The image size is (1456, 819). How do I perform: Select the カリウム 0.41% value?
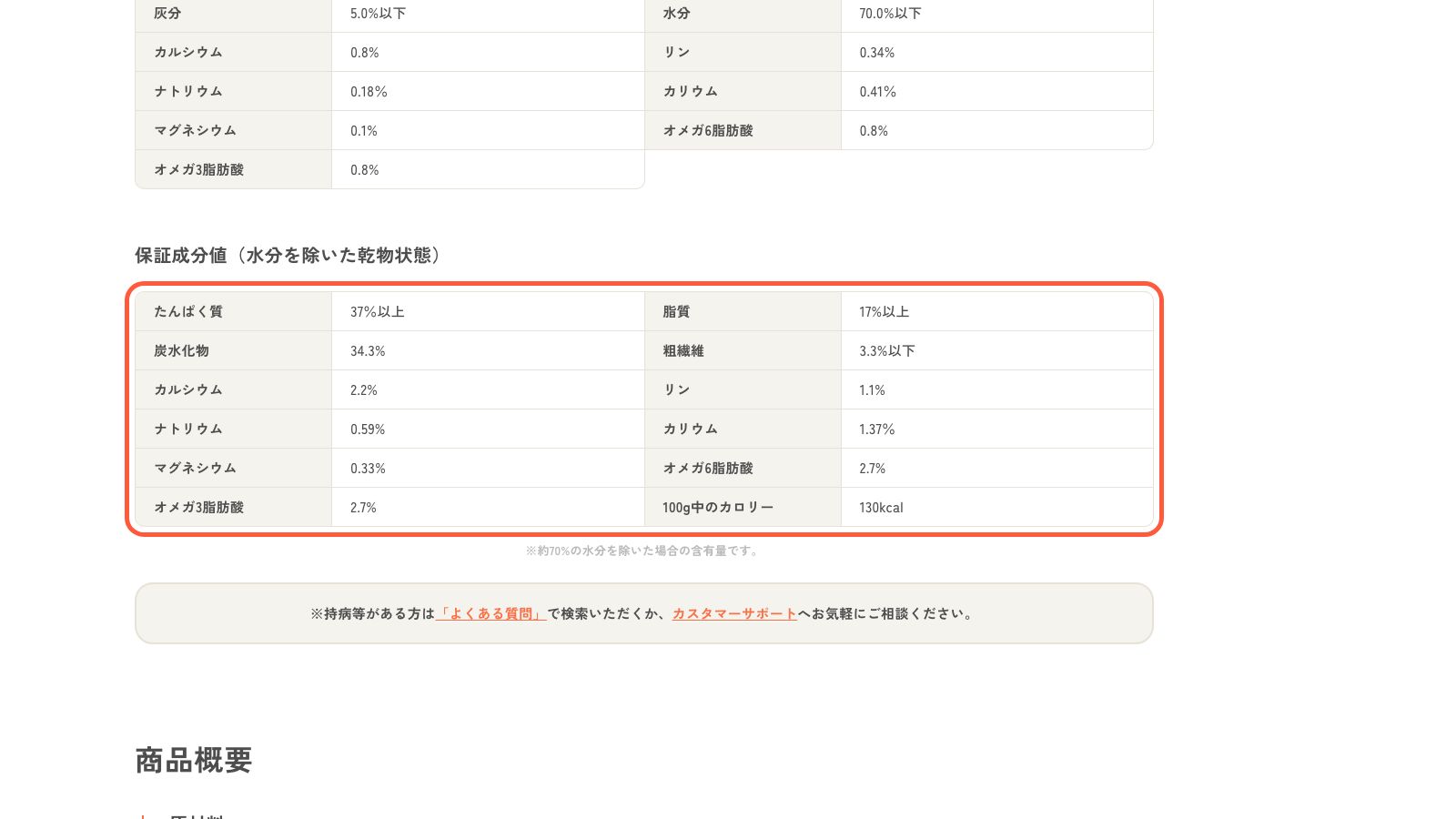click(877, 92)
